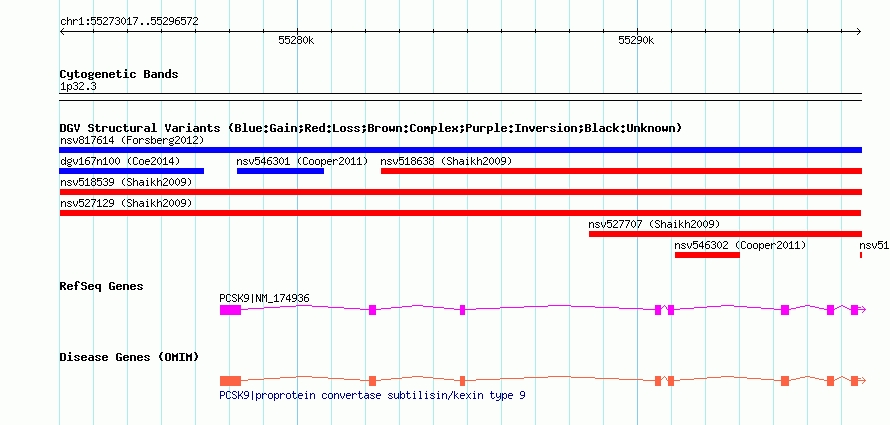
Task: Click the 55280k ruler position label
Action: tap(296, 40)
